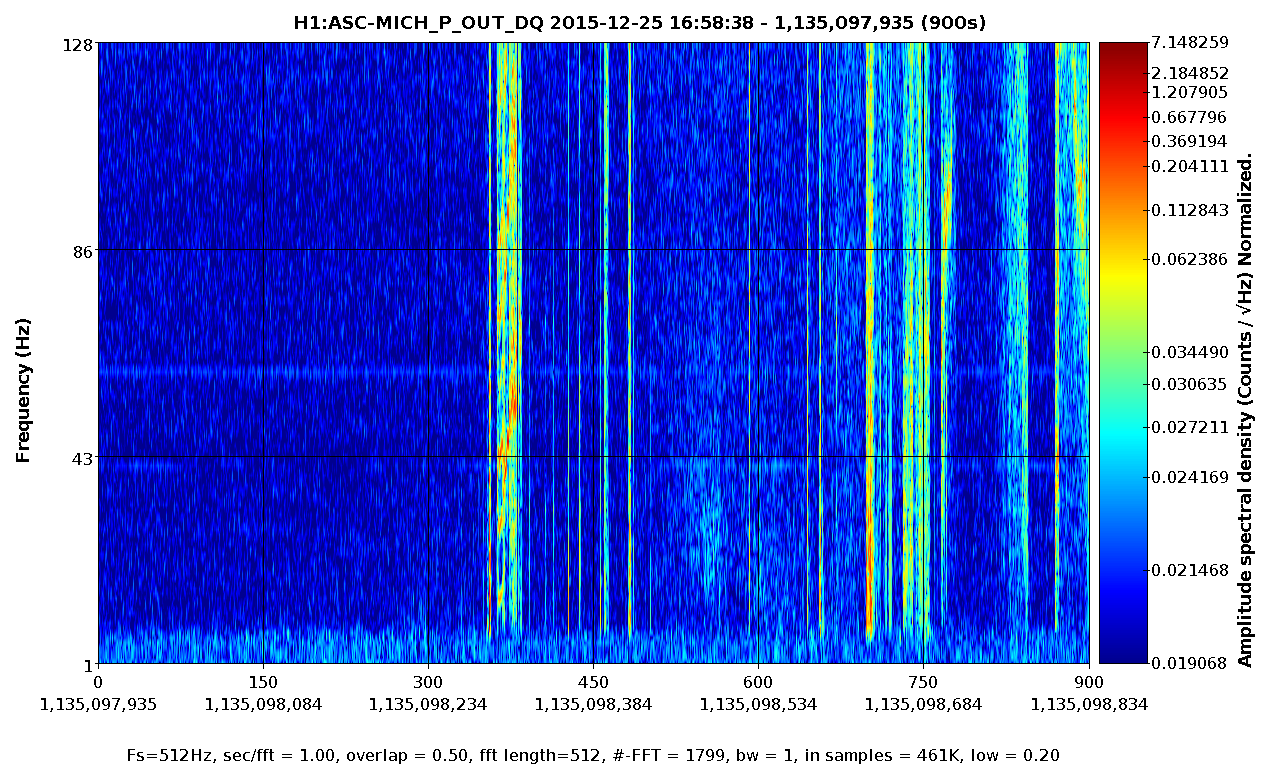Click the time tick label 600

tap(758, 682)
